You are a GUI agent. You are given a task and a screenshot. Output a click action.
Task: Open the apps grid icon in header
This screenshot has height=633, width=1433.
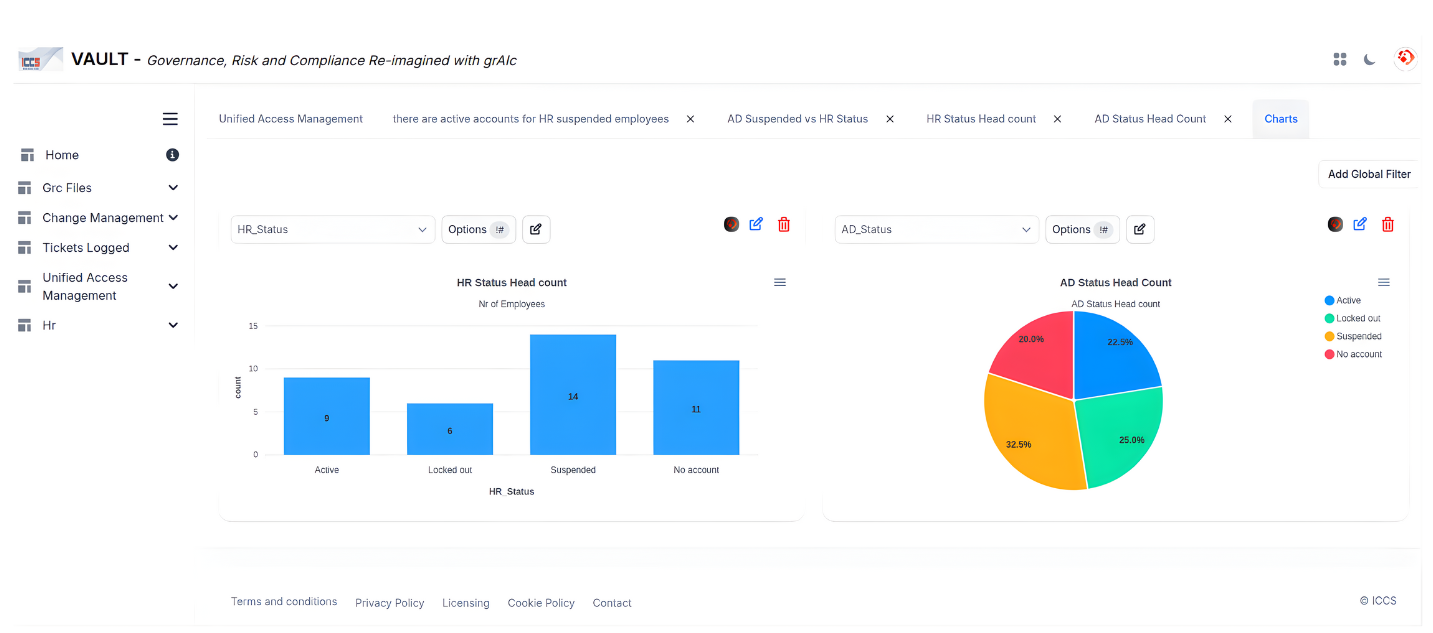tap(1340, 59)
